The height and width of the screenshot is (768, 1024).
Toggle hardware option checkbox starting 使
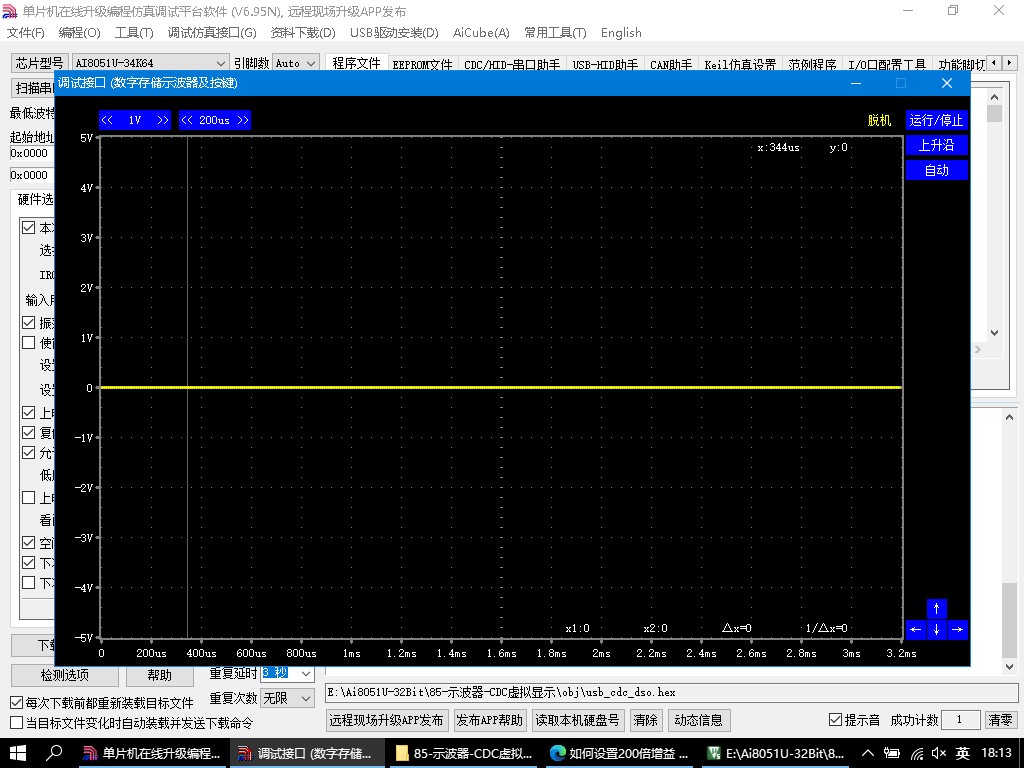coord(29,342)
